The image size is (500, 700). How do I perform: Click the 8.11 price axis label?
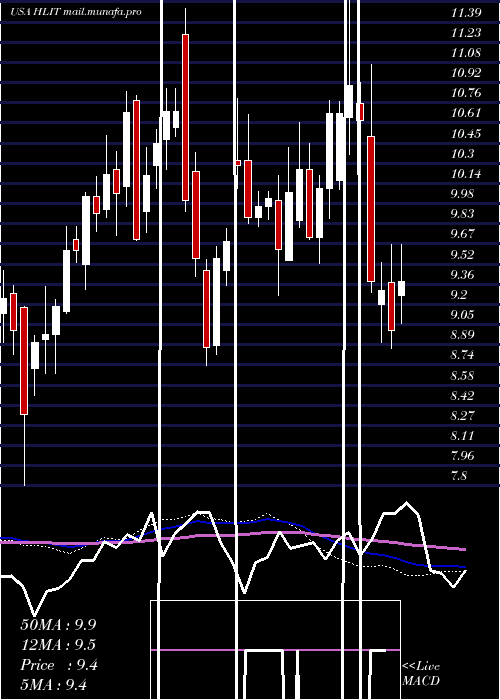462,436
